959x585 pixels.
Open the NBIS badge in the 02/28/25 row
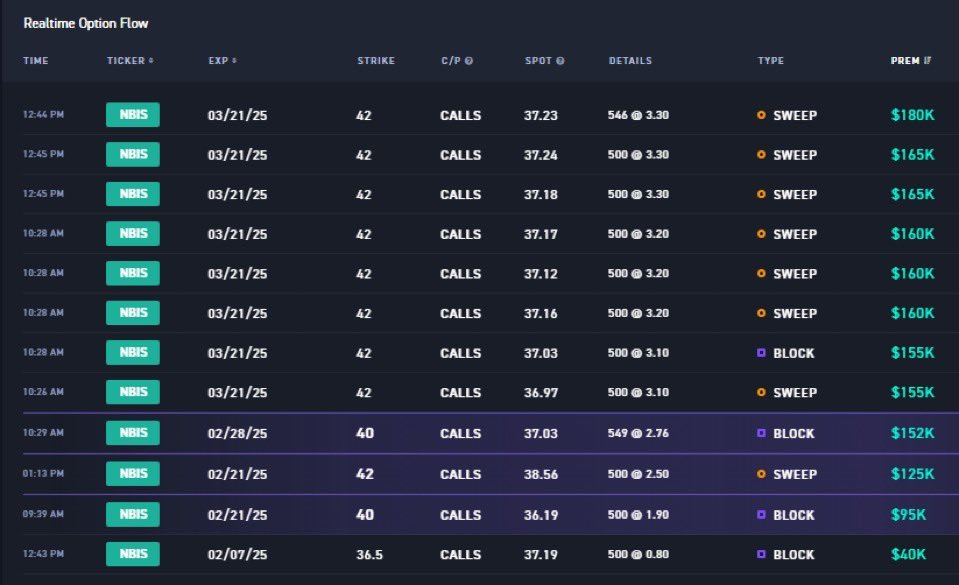(133, 434)
